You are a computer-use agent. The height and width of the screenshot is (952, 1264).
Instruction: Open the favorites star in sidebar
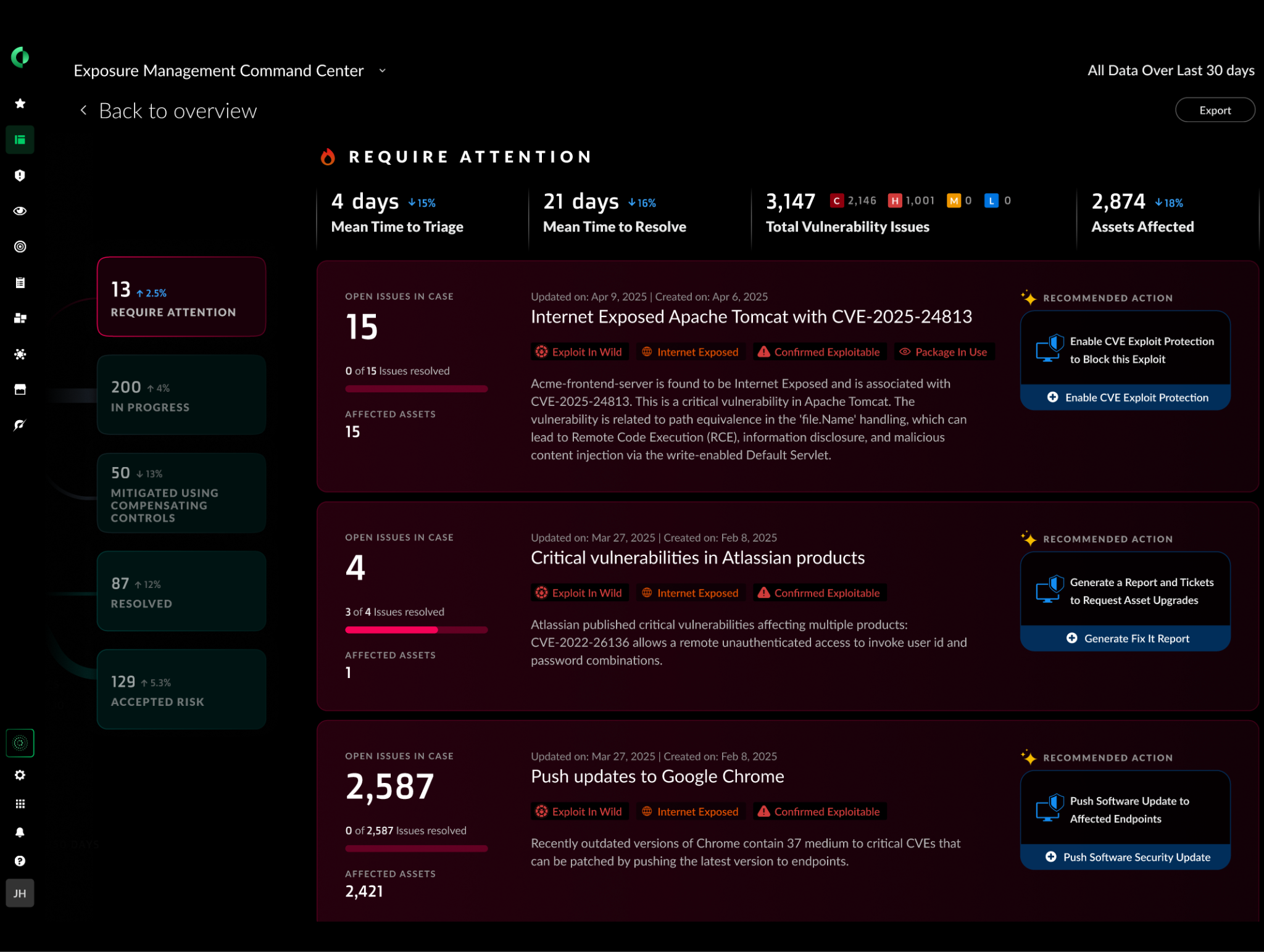(x=20, y=104)
